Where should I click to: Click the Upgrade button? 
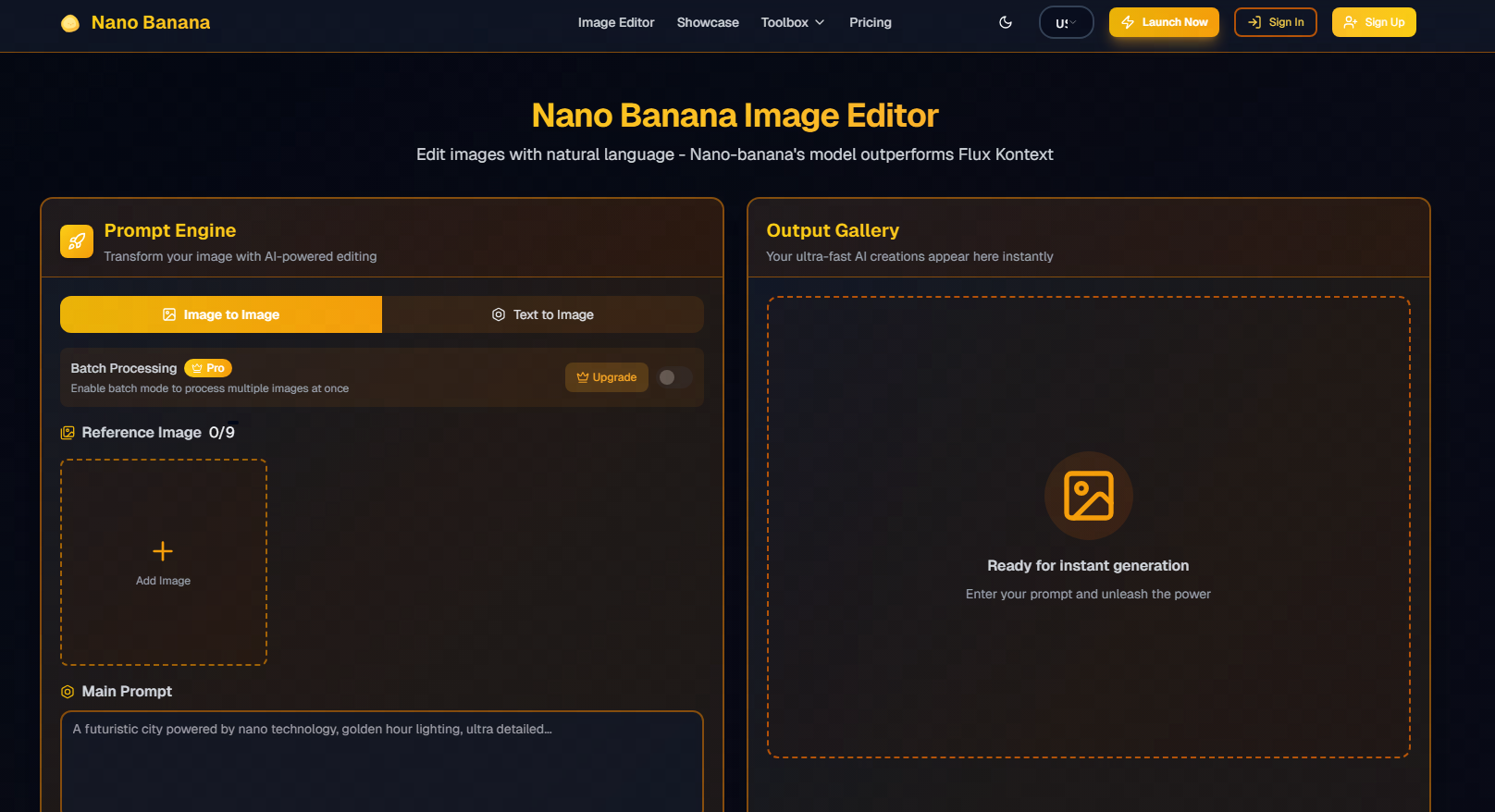coord(607,377)
